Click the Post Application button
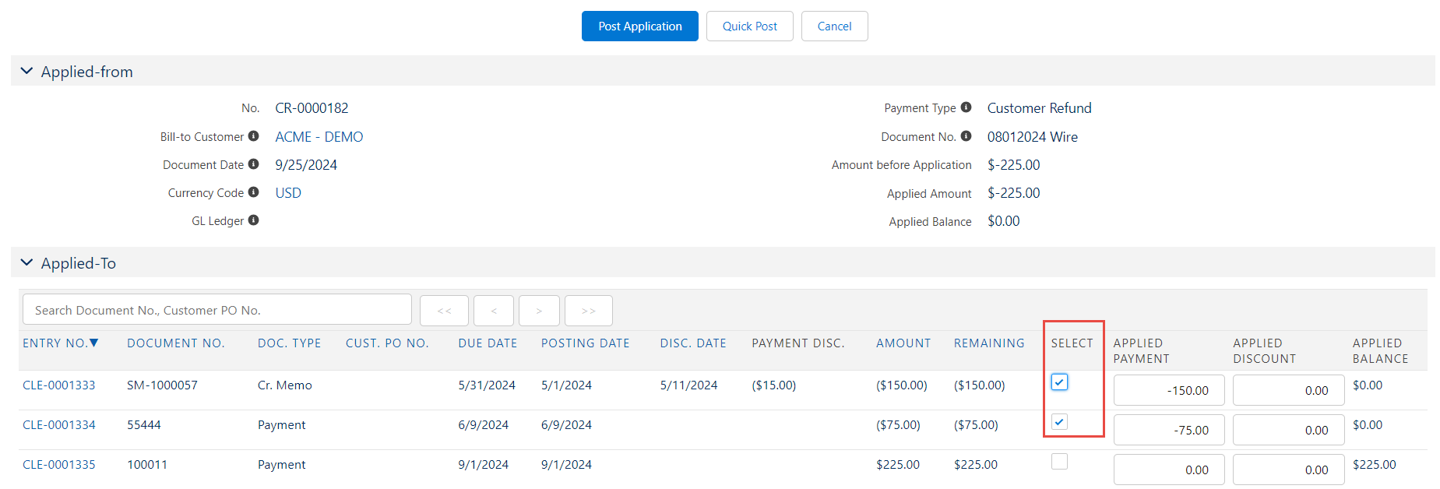Screen dimensions: 1440x489 pos(640,26)
